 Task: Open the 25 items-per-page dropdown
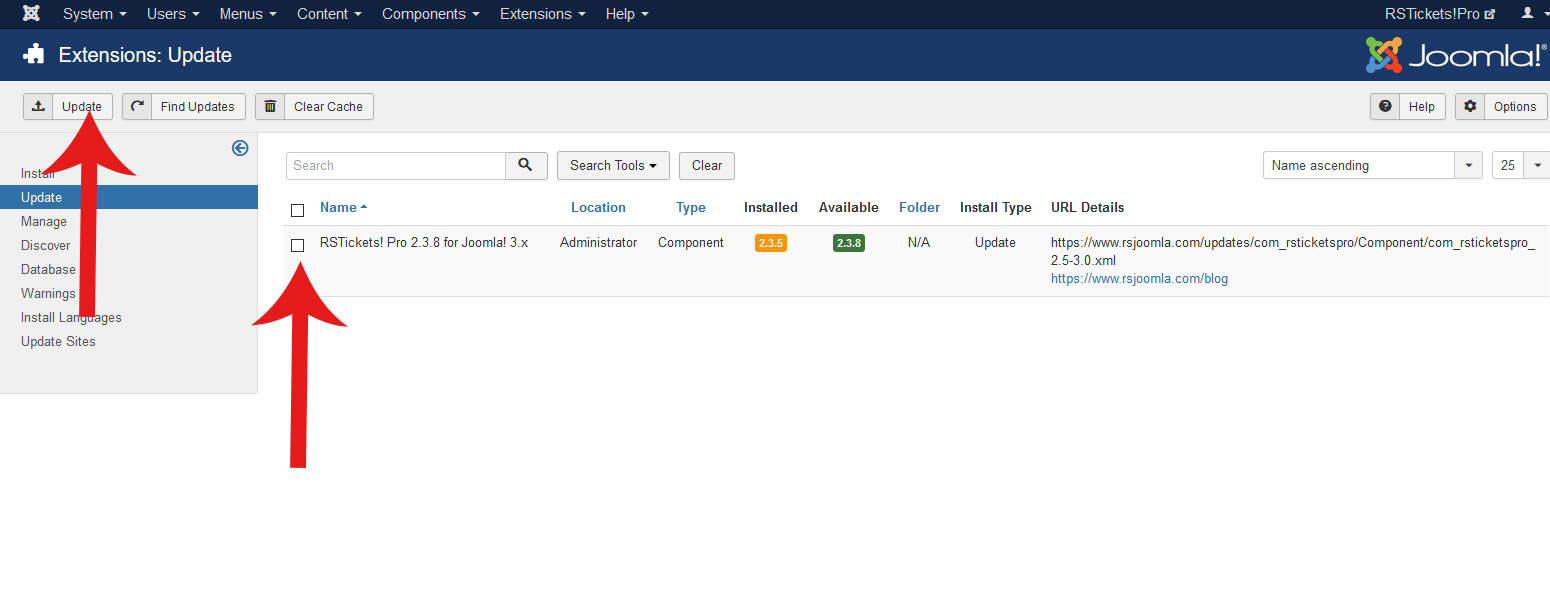1521,166
